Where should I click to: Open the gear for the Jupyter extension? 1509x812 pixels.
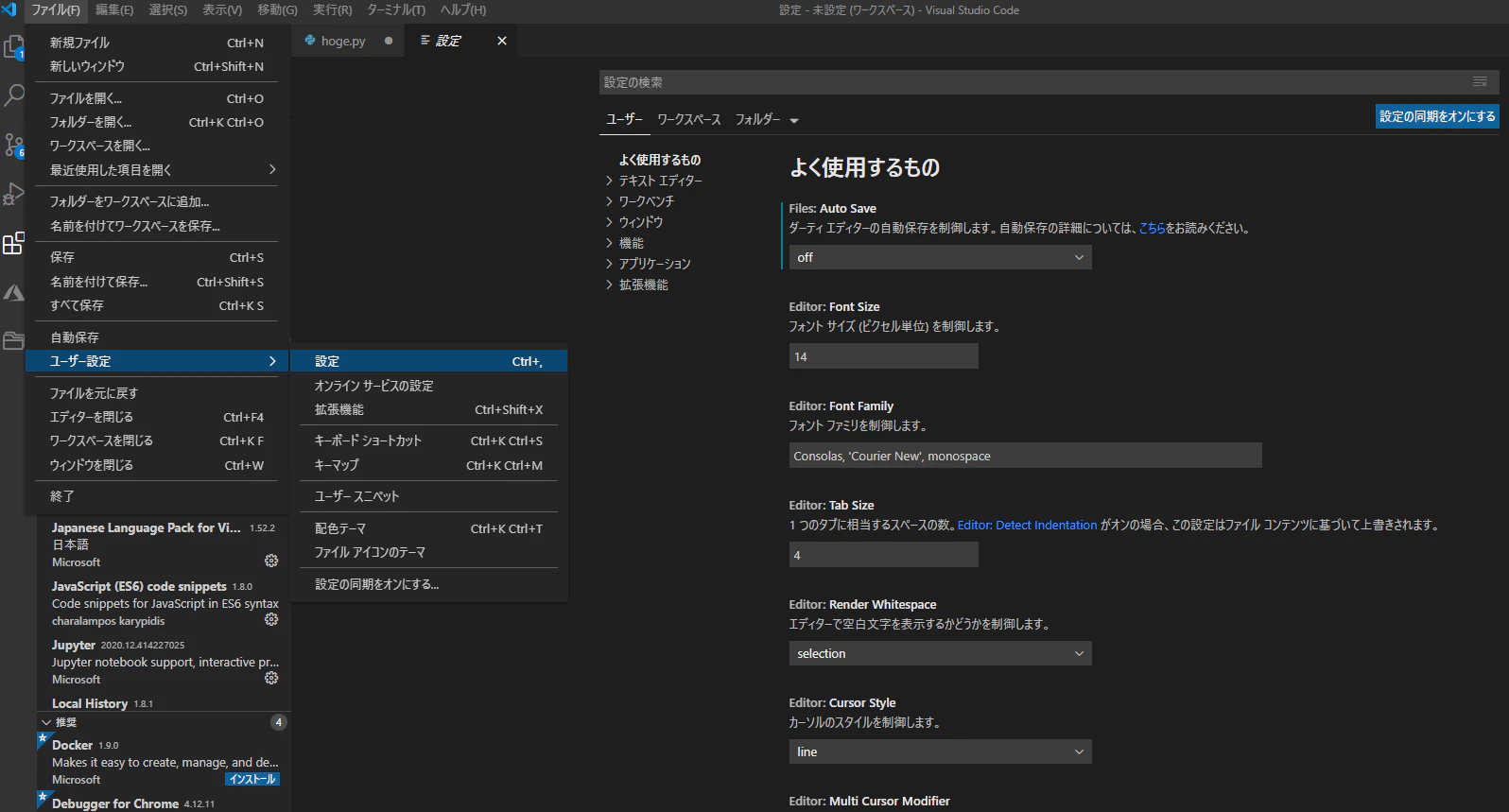tap(271, 678)
